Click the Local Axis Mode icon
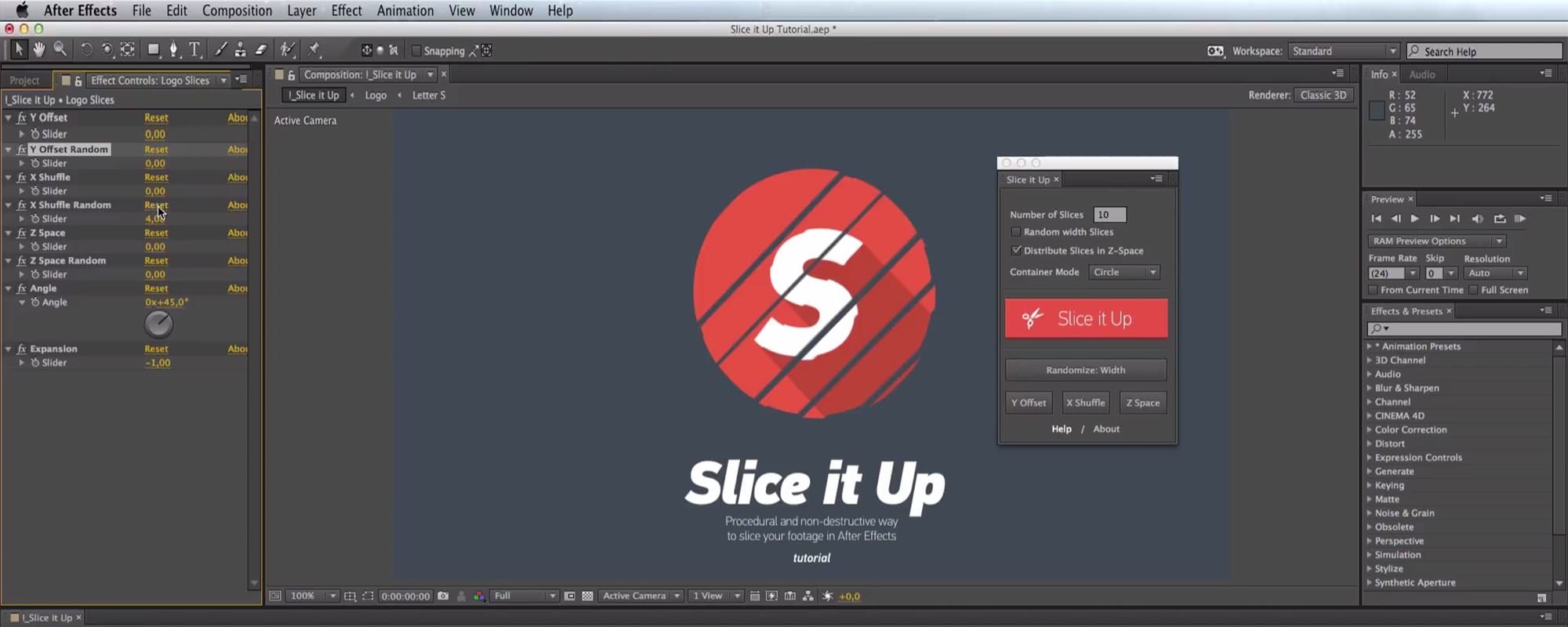 point(366,50)
